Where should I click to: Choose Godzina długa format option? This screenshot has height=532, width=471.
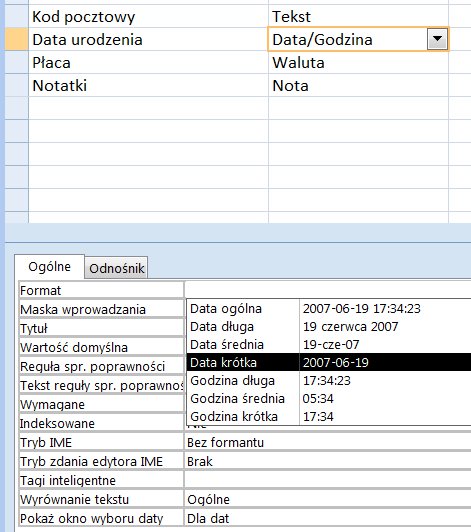tap(328, 380)
